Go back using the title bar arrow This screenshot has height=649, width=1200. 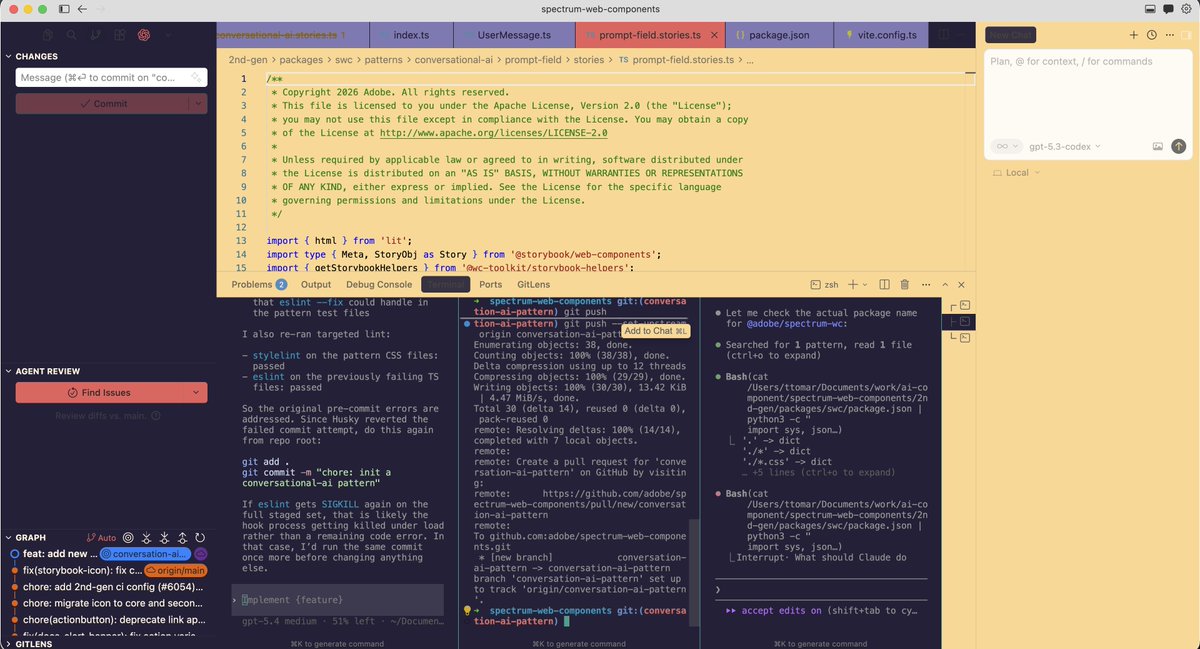(84, 9)
